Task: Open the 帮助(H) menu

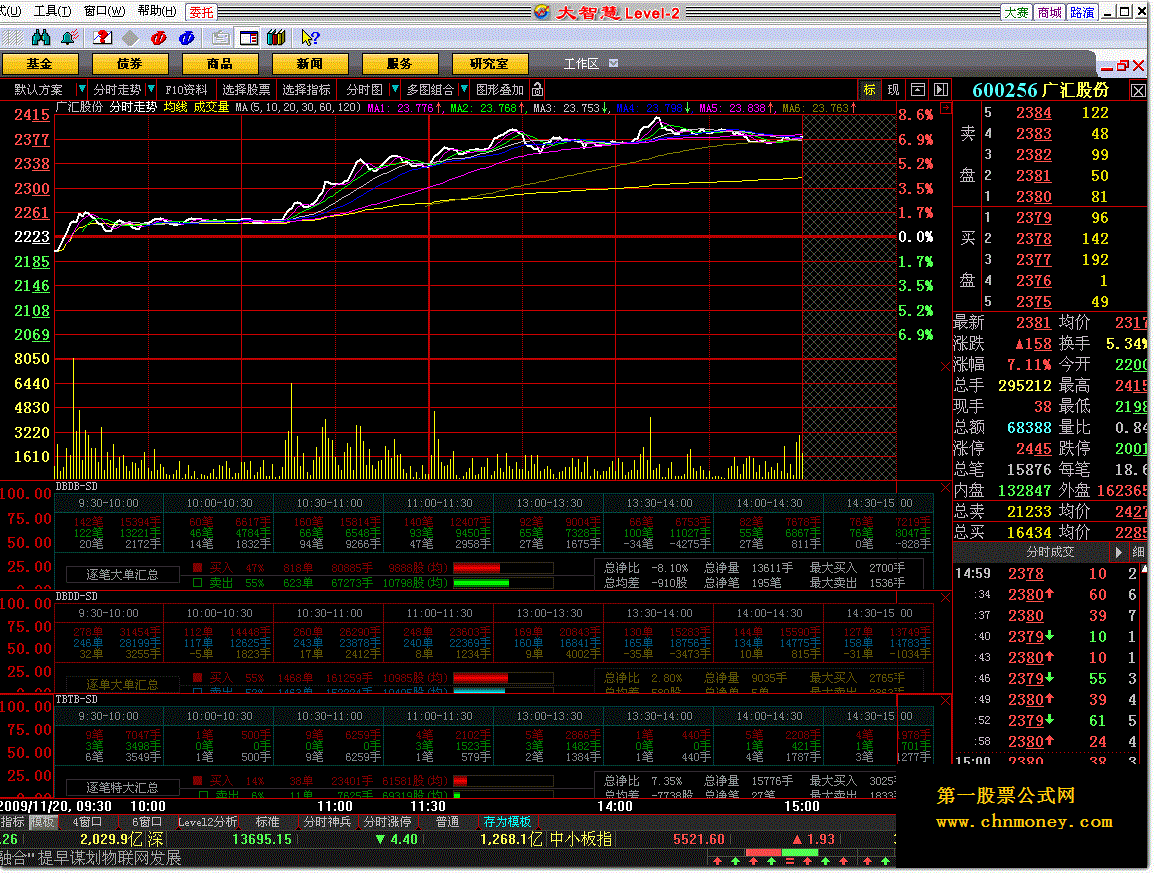Action: 157,11
